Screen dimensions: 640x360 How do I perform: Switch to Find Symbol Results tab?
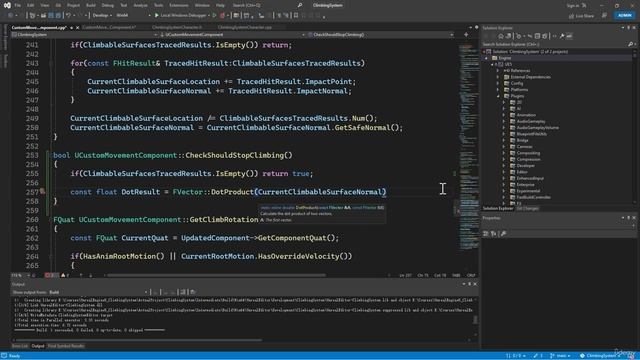tap(66, 346)
